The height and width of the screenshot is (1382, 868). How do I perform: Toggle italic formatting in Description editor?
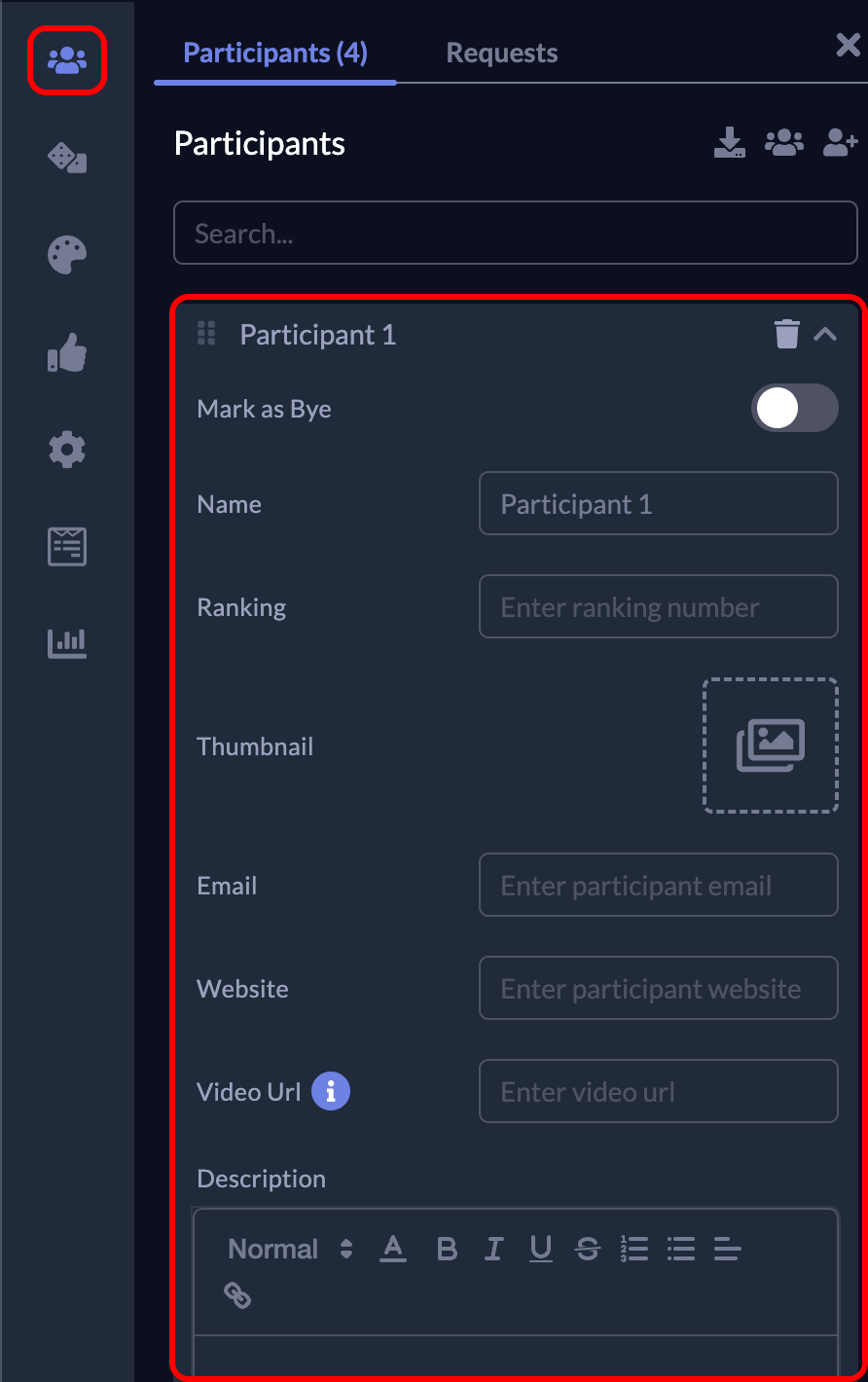493,1249
